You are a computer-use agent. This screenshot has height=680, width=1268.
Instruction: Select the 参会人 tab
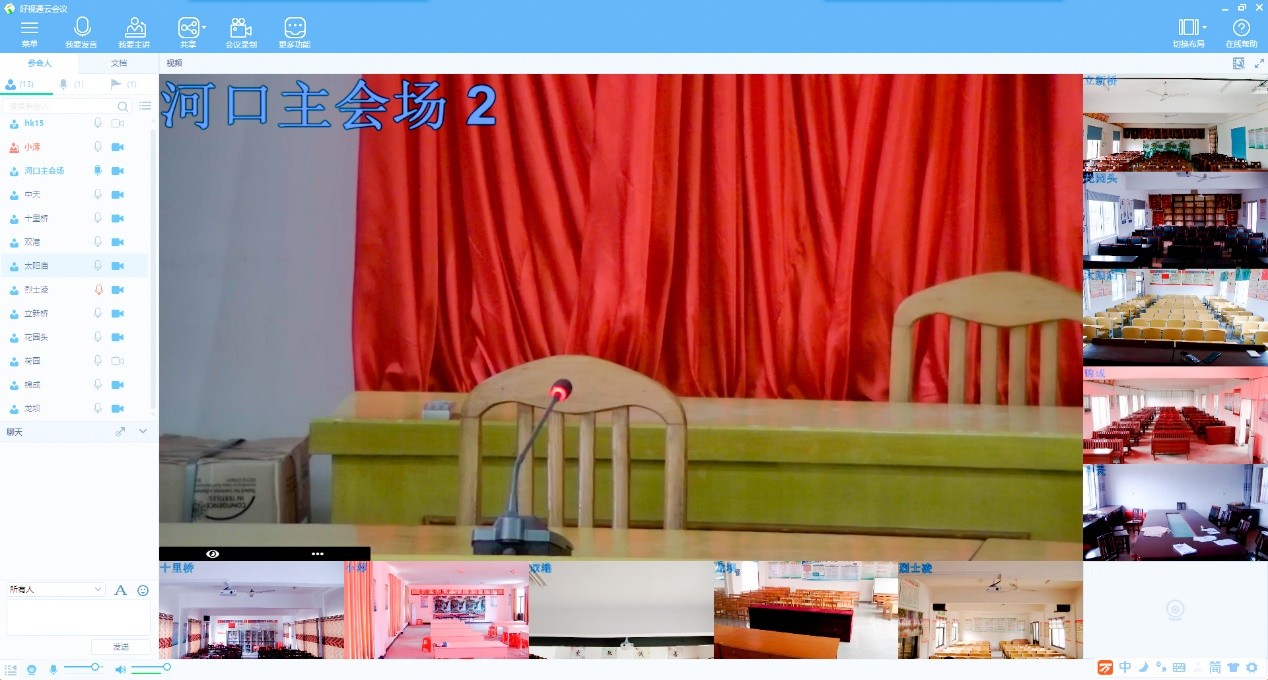pyautogui.click(x=40, y=63)
